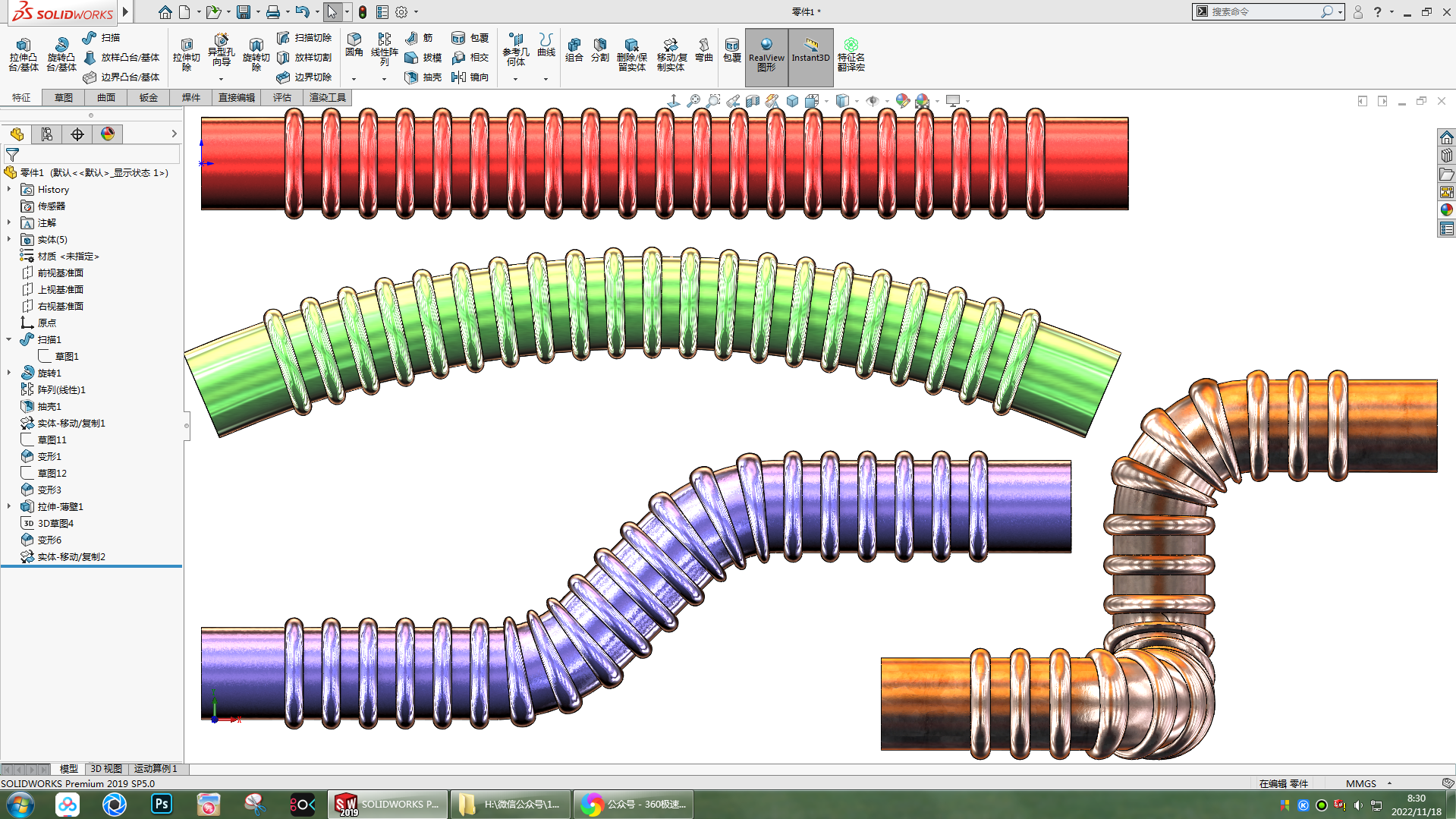Select the 边界凸台/基体 boundary boss tool

pos(121,77)
